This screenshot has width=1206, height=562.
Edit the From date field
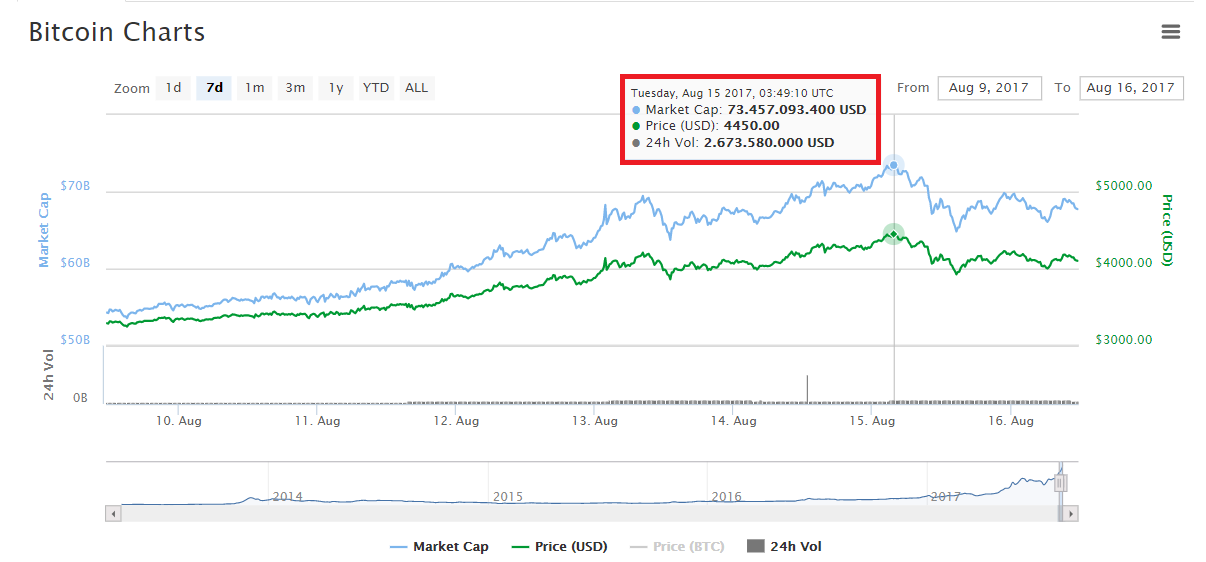tap(989, 88)
